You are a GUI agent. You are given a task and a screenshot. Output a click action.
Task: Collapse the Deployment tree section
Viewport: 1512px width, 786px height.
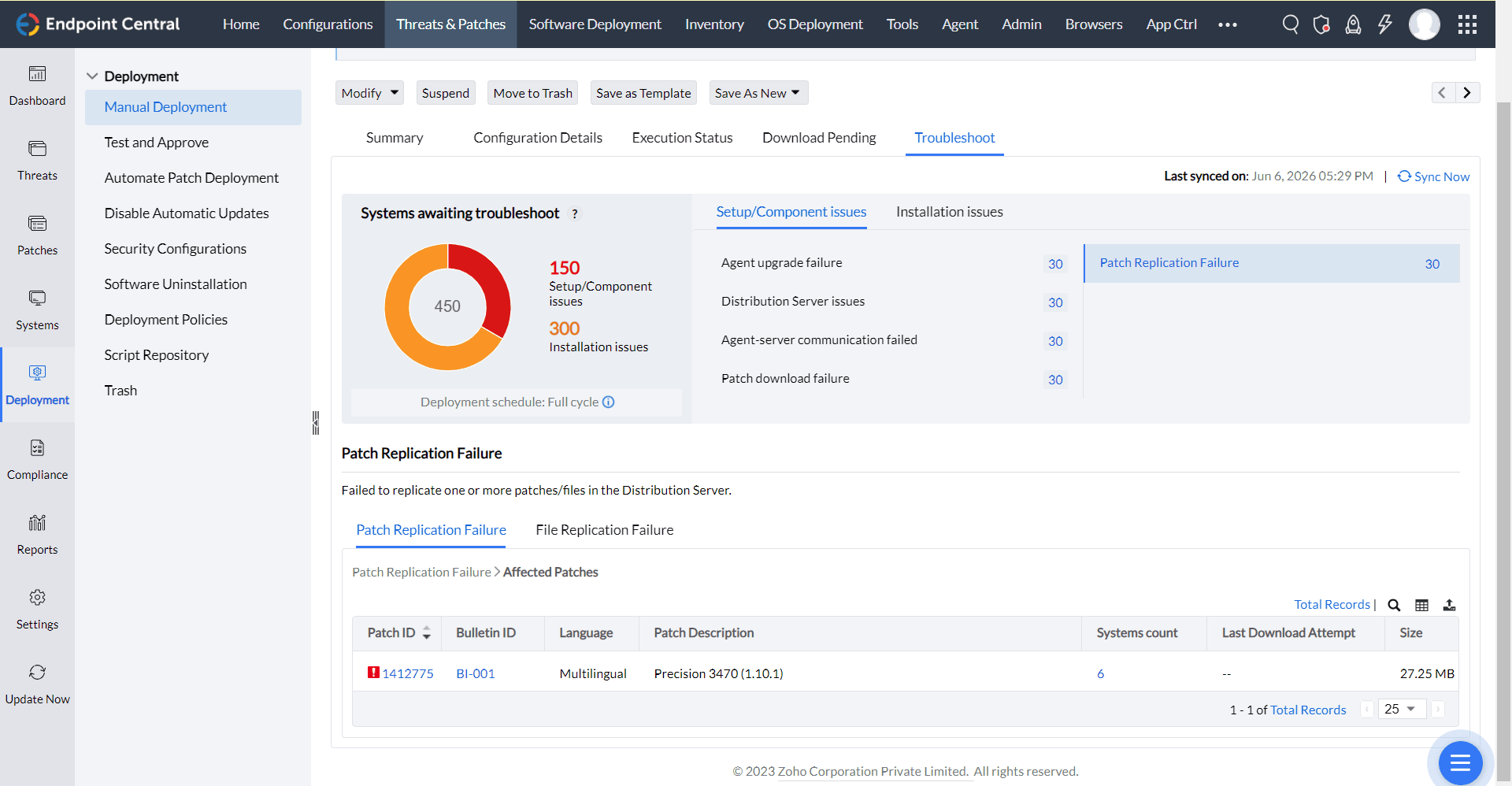pyautogui.click(x=92, y=76)
